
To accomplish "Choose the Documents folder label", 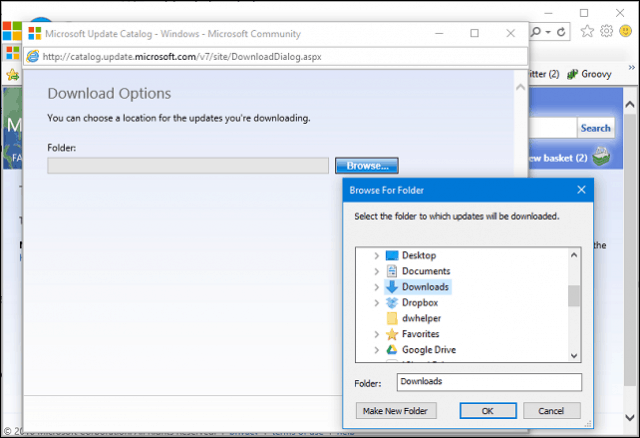I will (426, 271).
